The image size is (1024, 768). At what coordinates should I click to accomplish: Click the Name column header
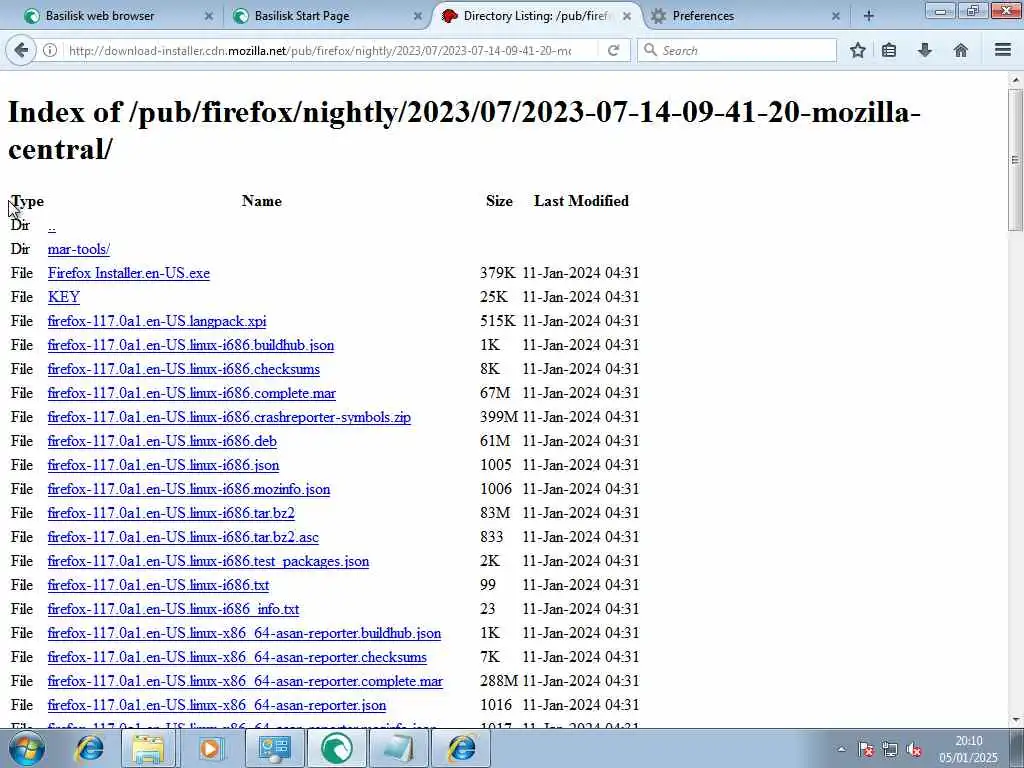point(262,201)
